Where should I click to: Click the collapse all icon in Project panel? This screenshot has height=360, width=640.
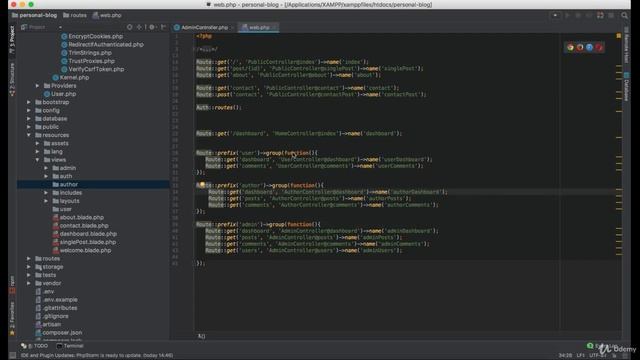[x=140, y=27]
